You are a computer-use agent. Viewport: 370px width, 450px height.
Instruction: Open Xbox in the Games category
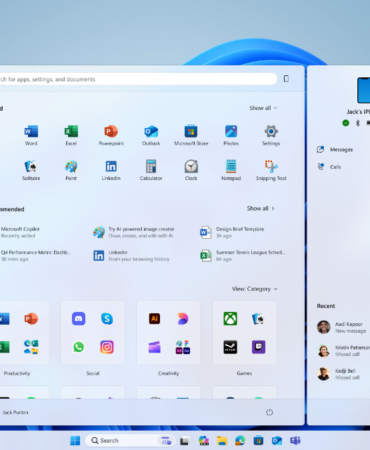(230, 319)
